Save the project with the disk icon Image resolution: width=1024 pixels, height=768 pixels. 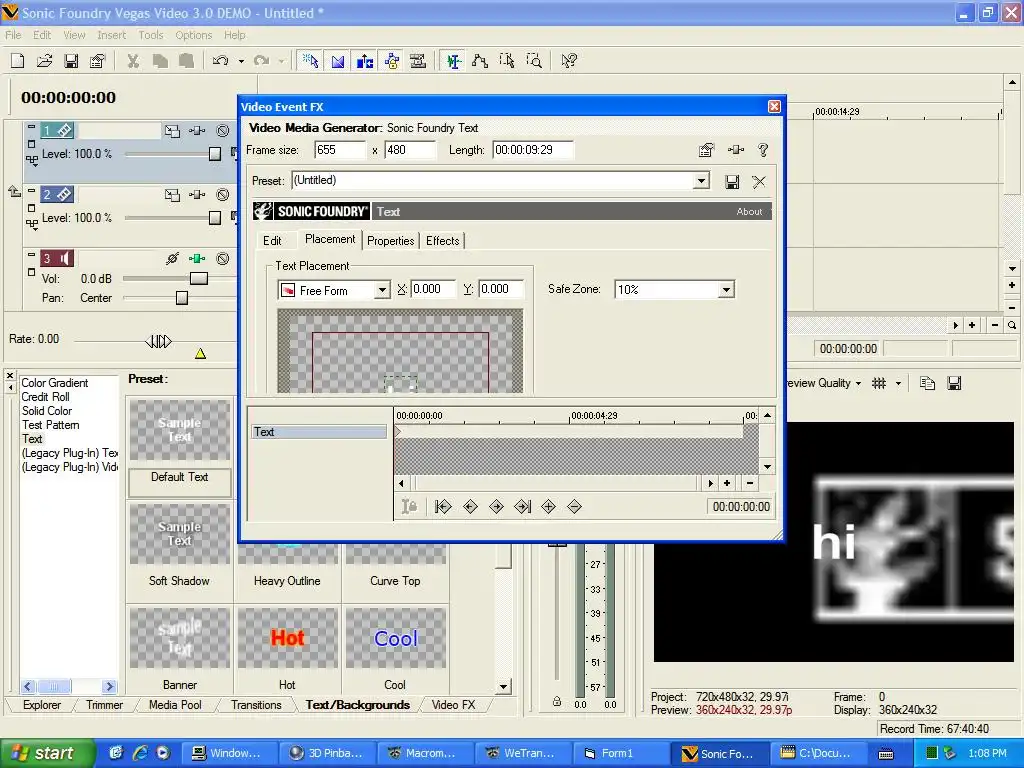pyautogui.click(x=71, y=61)
